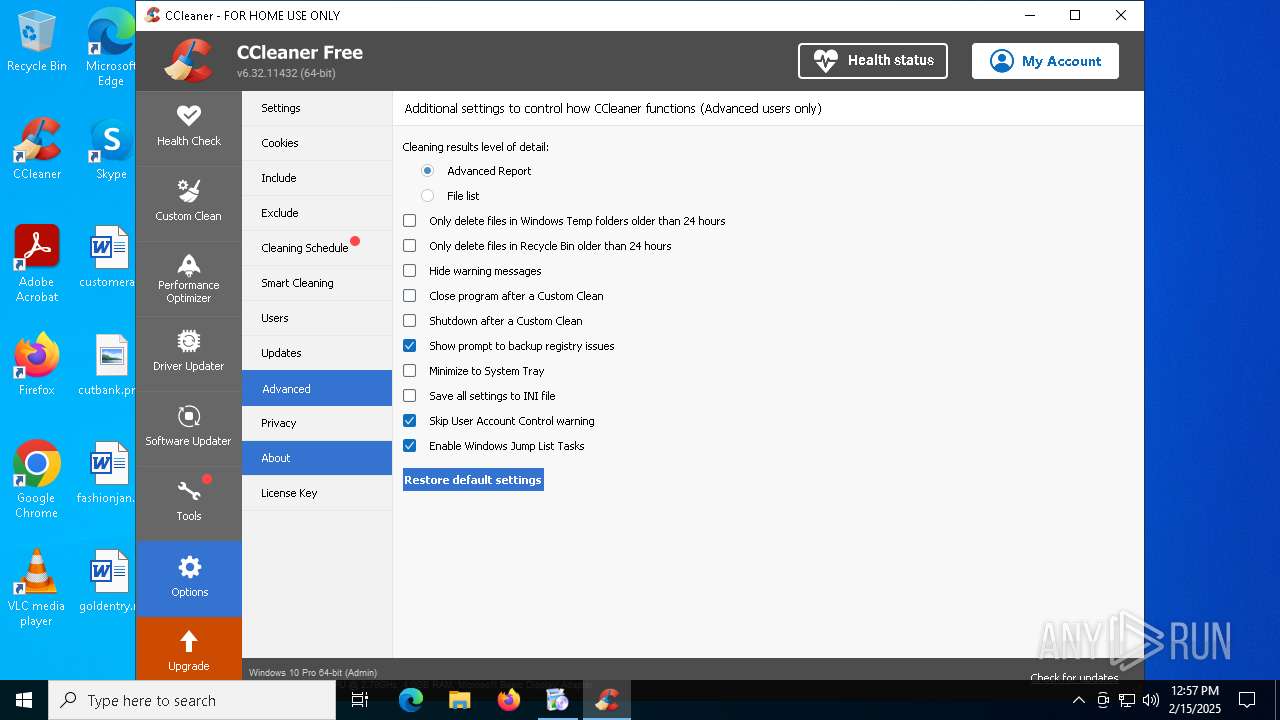Enable only delete Windows Temp files older than 24 hours
Screen dimensions: 1280x720
click(410, 221)
